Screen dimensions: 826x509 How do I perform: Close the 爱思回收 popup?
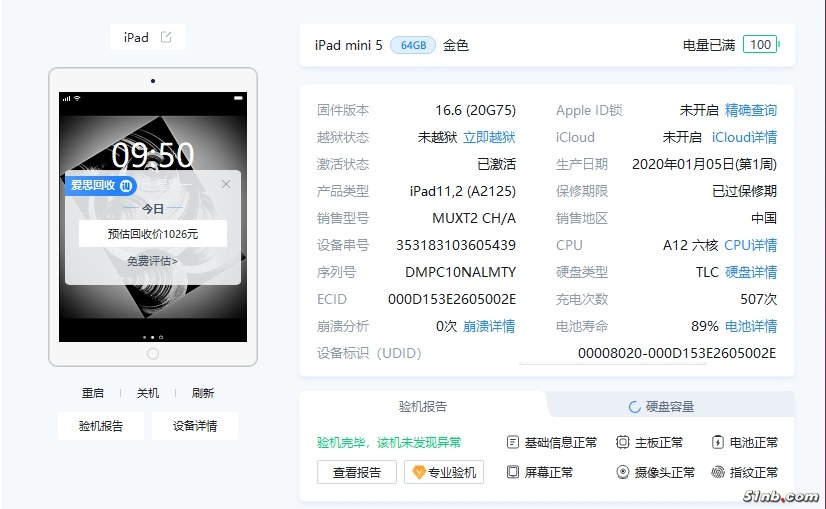tap(226, 184)
